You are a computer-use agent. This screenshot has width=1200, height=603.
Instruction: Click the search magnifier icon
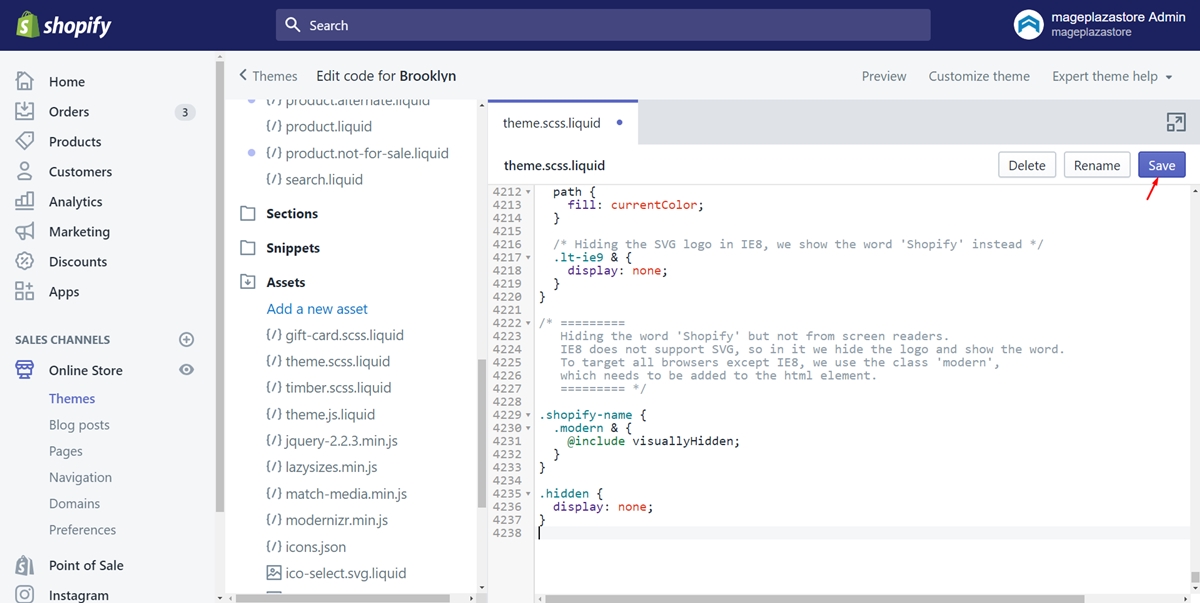tap(293, 25)
